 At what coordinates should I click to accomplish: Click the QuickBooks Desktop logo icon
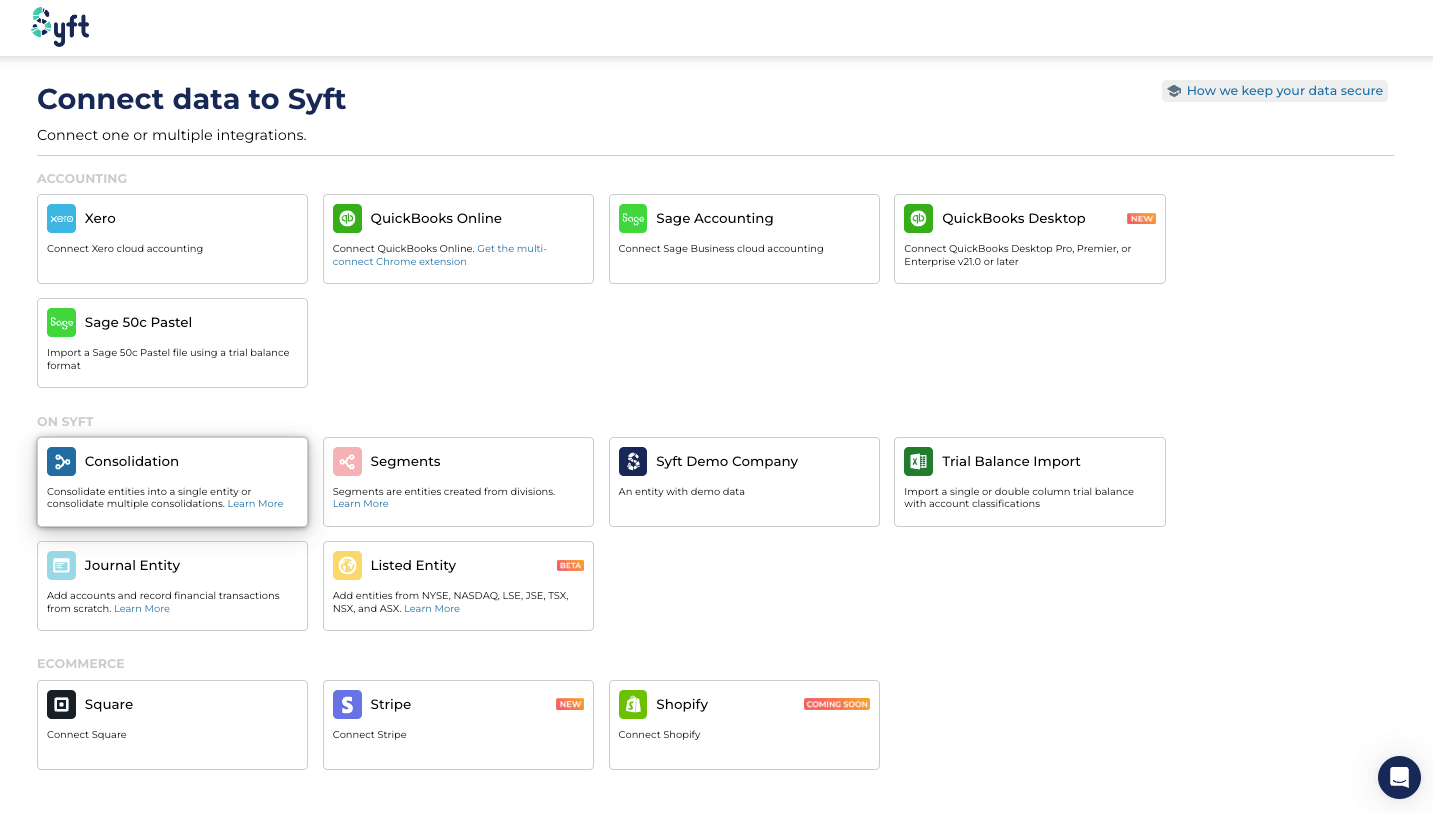pos(918,218)
